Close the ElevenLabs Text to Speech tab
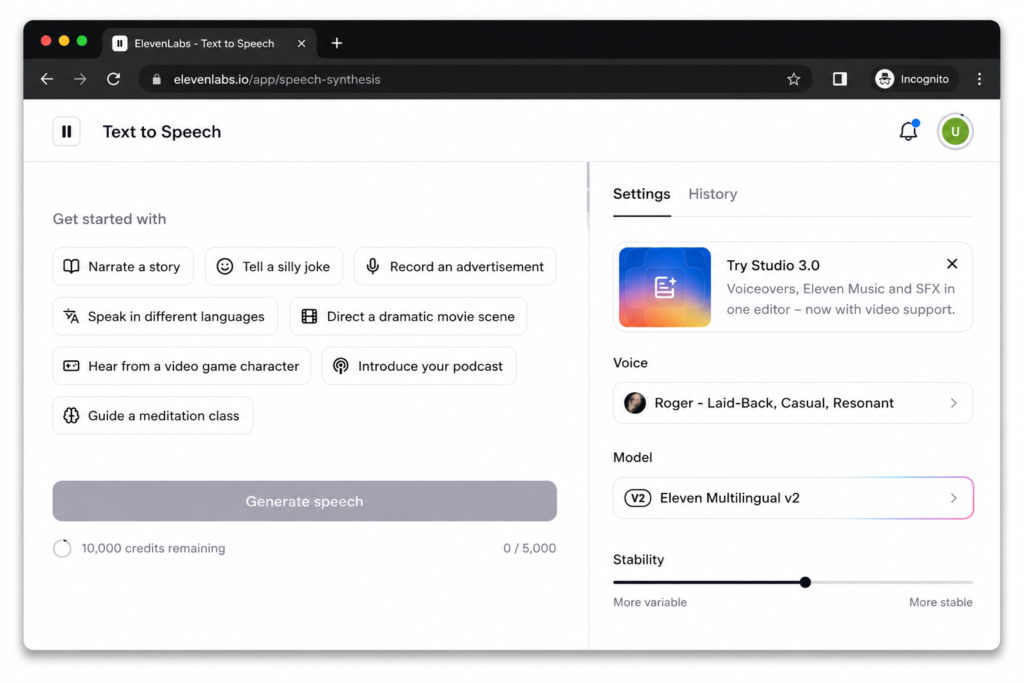Viewport: 1024px width, 683px height. [301, 43]
